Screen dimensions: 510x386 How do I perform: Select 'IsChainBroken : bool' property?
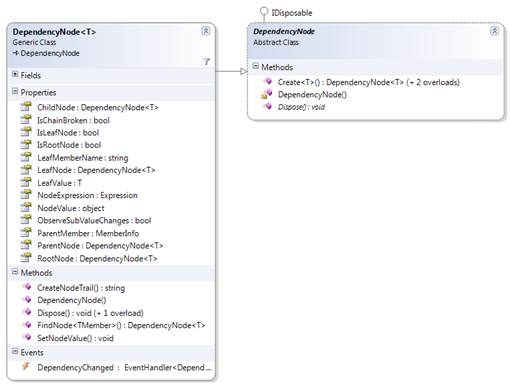pyautogui.click(x=73, y=120)
